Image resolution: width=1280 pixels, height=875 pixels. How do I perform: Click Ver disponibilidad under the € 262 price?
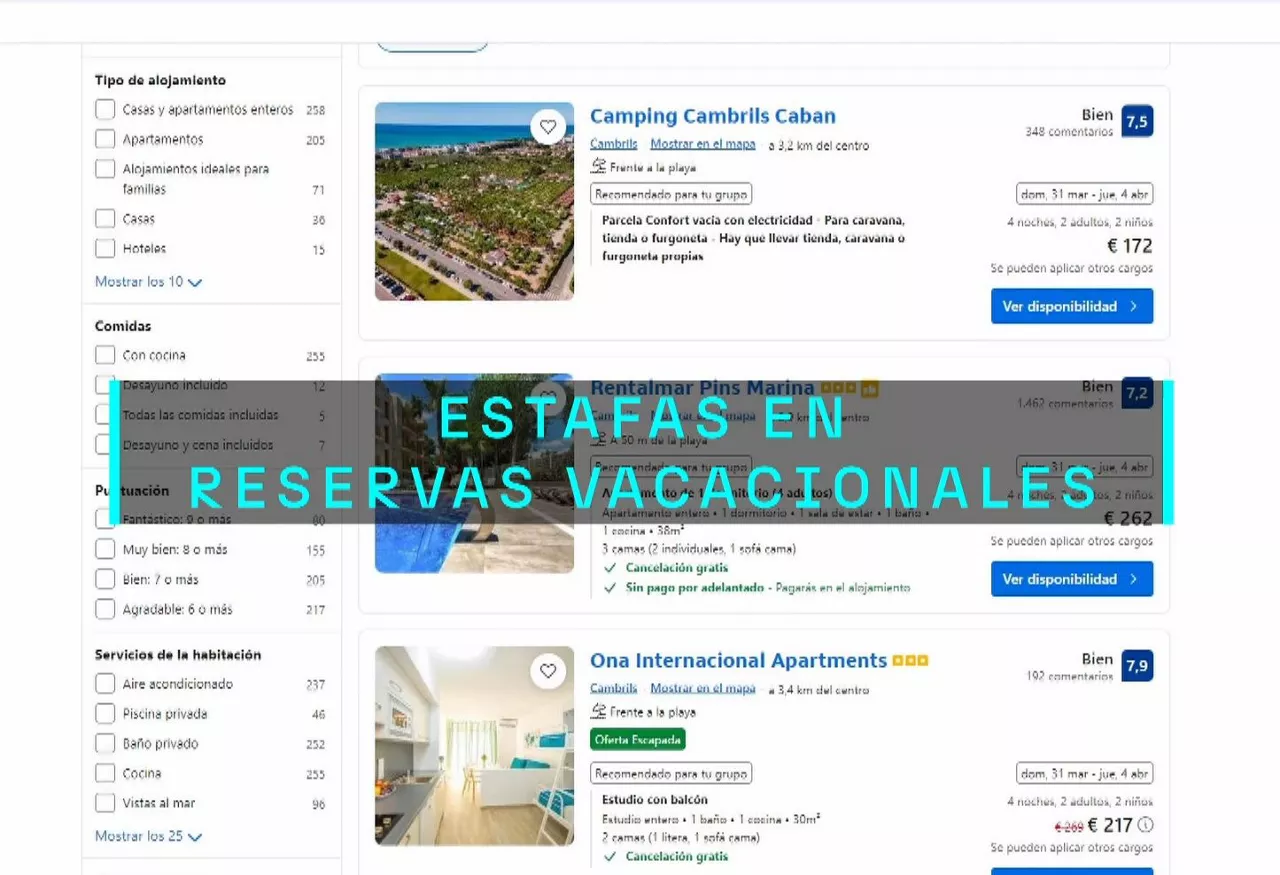pos(1072,579)
